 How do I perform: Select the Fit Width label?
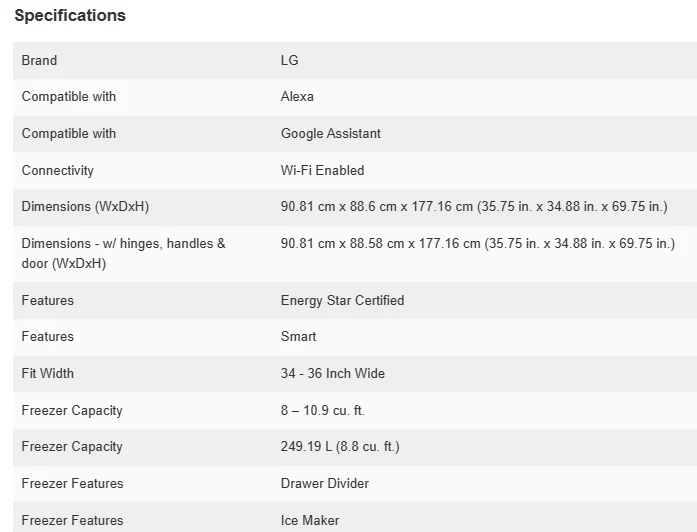pos(48,374)
